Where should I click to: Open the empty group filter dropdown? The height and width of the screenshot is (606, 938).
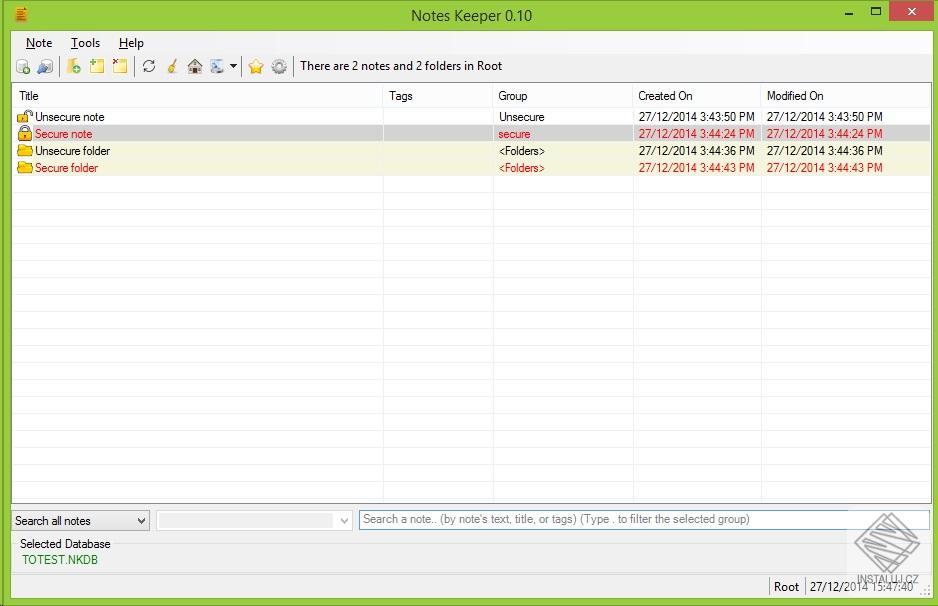(x=254, y=520)
